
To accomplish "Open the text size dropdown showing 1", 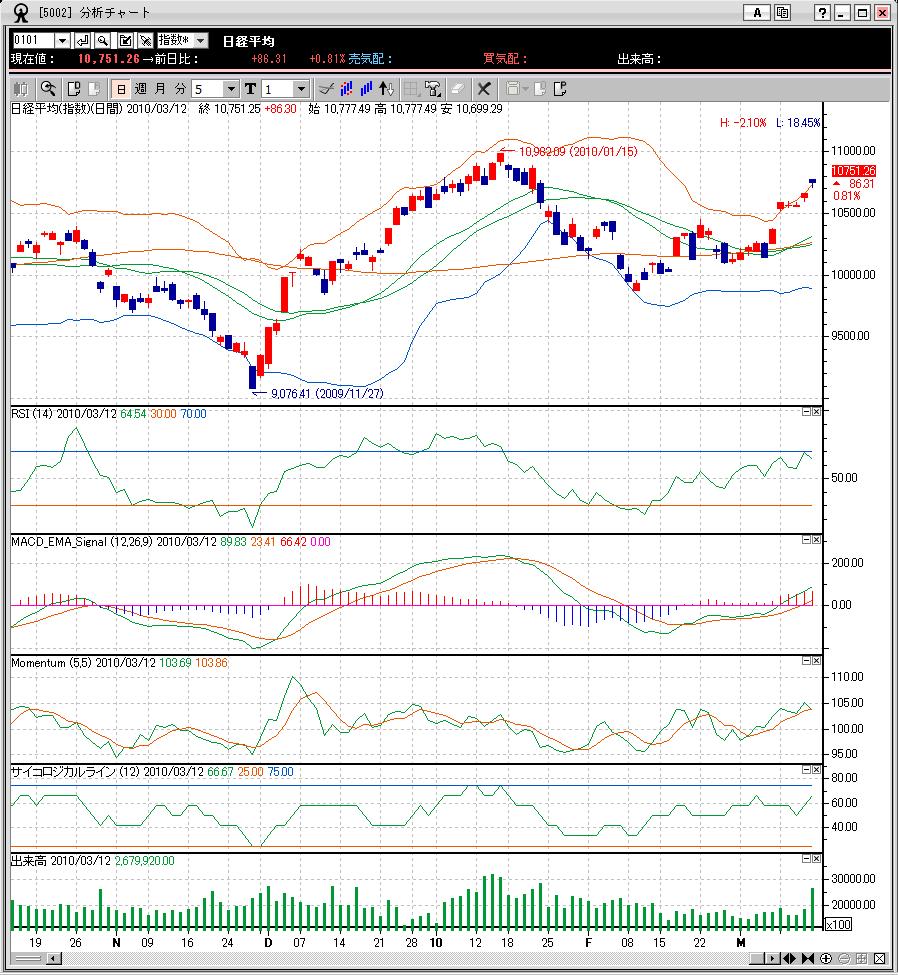I will tap(301, 89).
